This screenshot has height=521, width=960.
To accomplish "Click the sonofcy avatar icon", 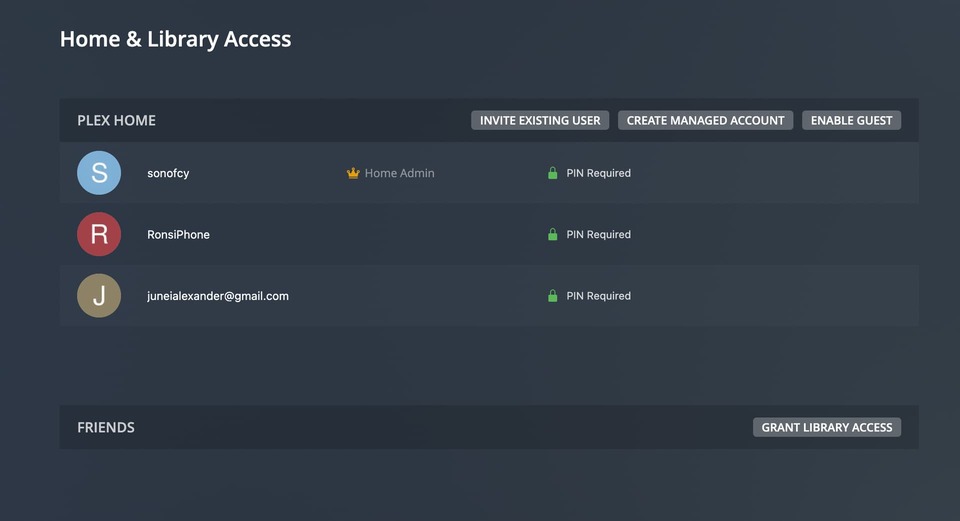I will pyautogui.click(x=99, y=173).
